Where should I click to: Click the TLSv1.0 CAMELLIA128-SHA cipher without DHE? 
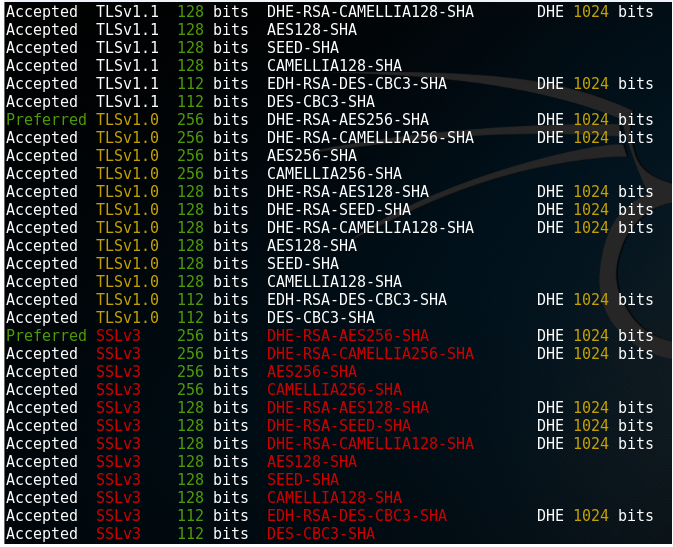pyautogui.click(x=334, y=282)
